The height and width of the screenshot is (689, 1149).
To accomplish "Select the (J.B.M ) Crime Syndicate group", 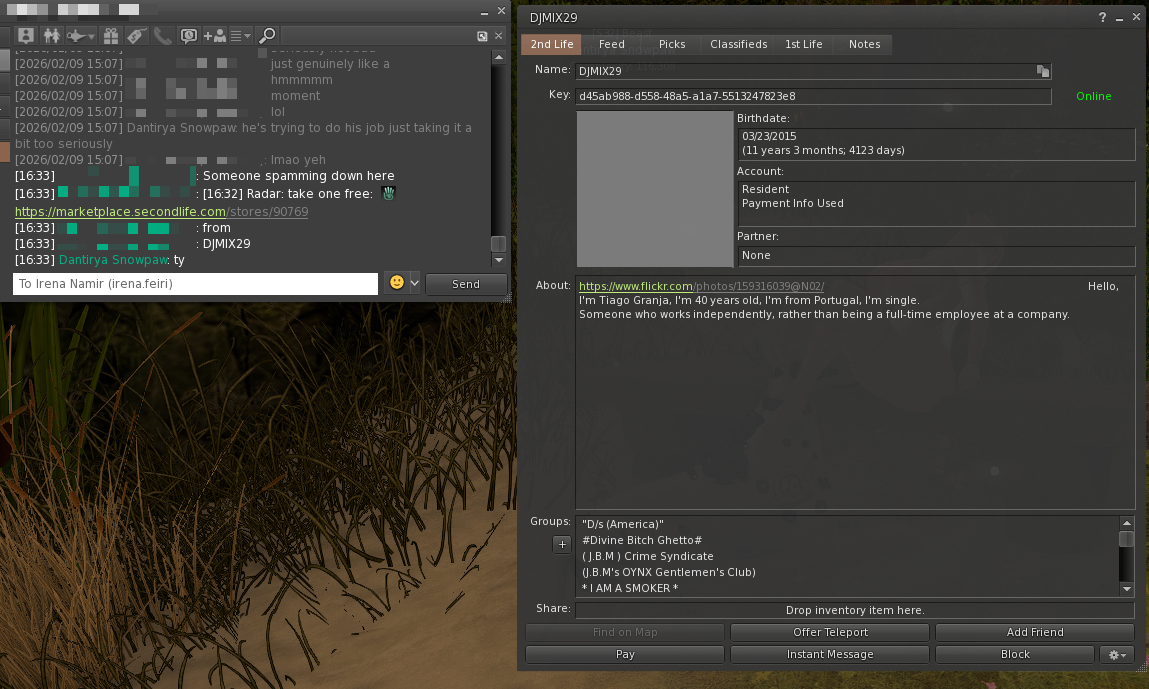I will (x=648, y=556).
